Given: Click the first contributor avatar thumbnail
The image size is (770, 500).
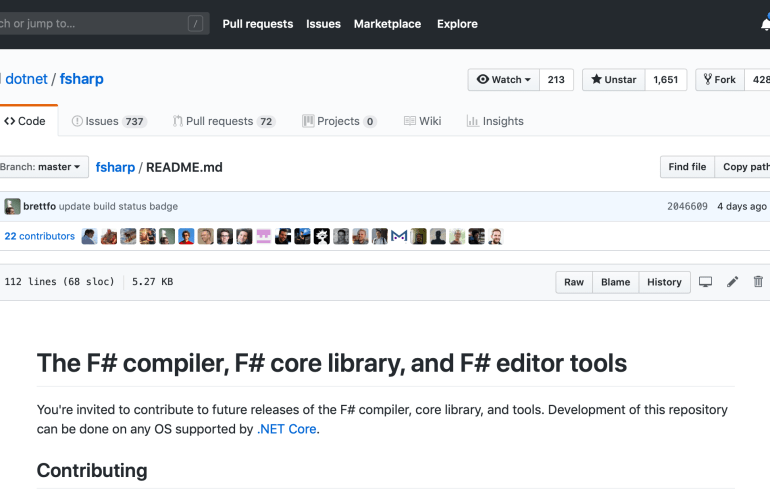Looking at the screenshot, I should pyautogui.click(x=90, y=237).
